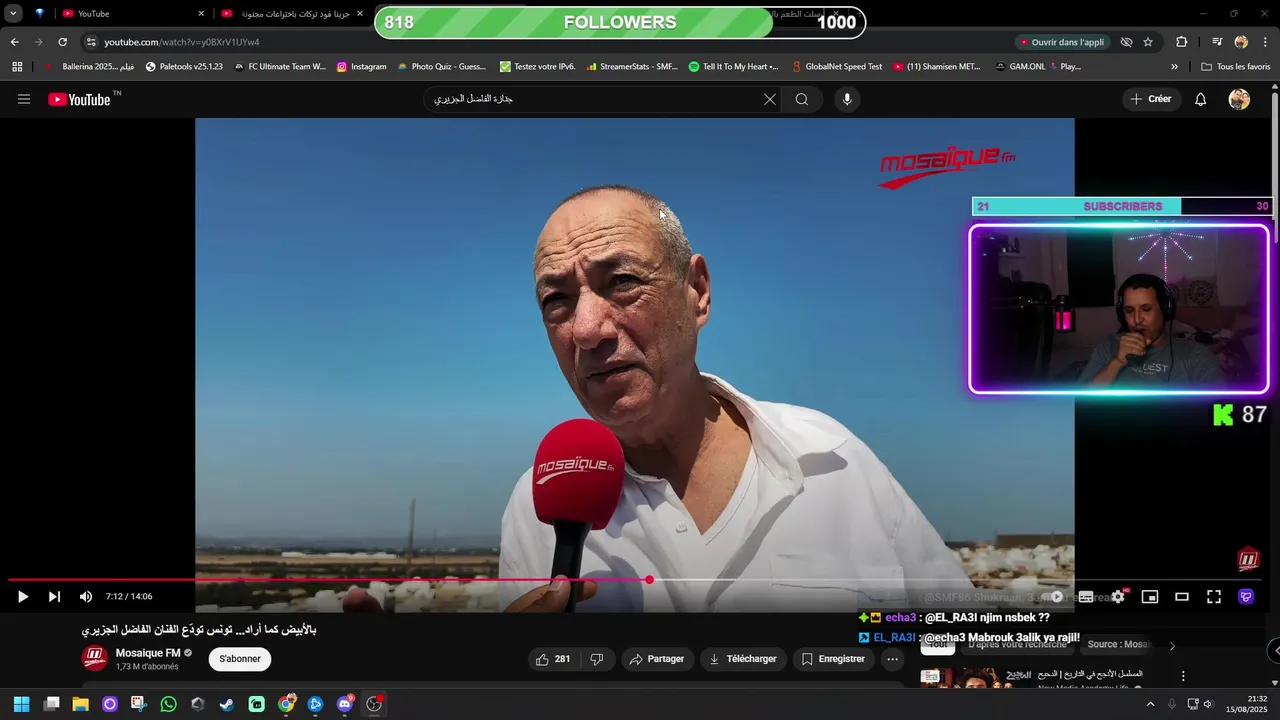The image size is (1280, 720).
Task: Skip to the next video
Action: coord(54,597)
